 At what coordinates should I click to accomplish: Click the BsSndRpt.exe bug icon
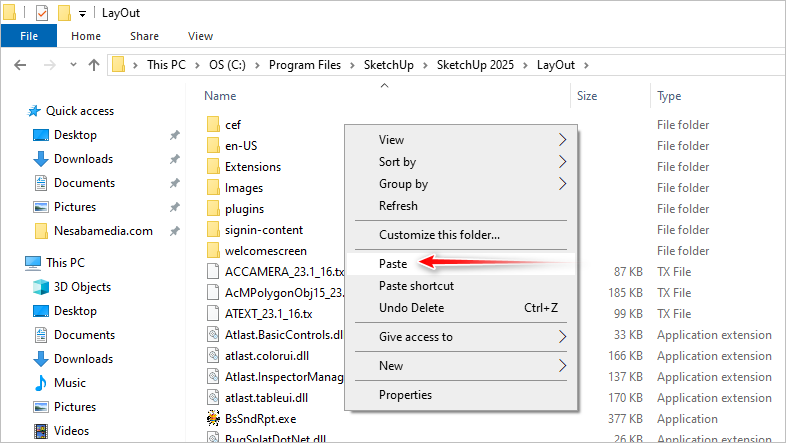[x=213, y=418]
